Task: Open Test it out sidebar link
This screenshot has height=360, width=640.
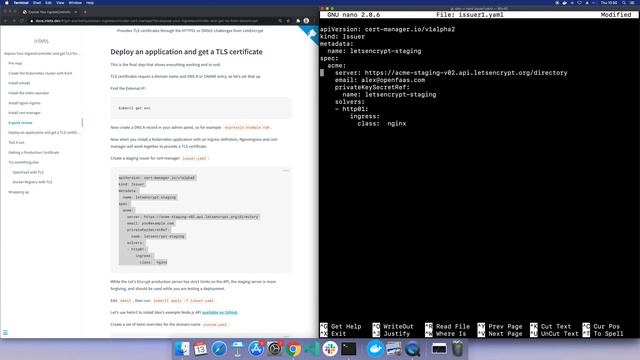Action: [x=16, y=142]
